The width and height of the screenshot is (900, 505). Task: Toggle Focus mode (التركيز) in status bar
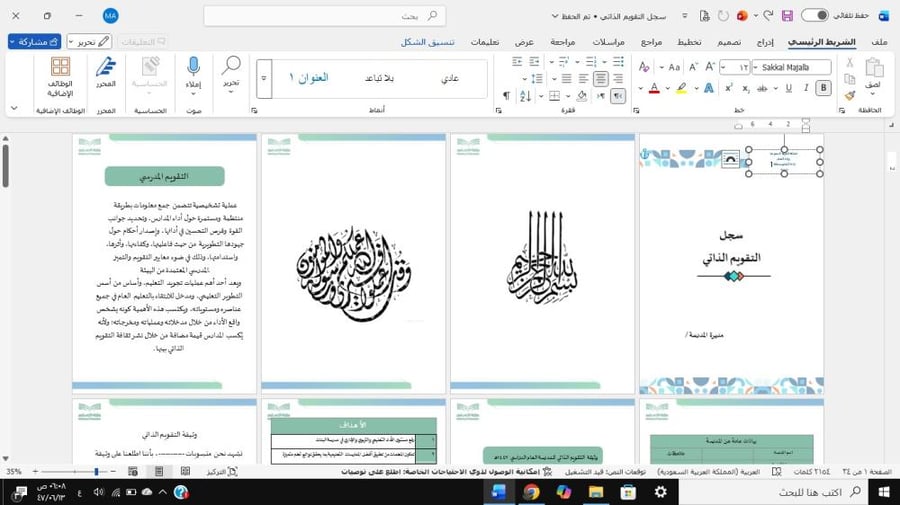click(222, 471)
